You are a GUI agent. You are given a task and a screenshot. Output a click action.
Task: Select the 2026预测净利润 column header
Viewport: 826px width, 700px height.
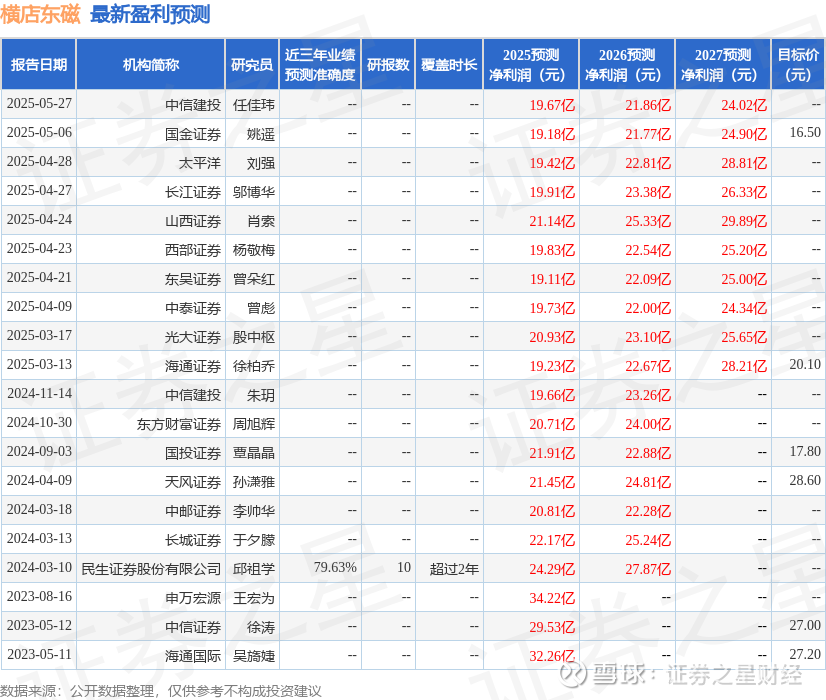627,64
